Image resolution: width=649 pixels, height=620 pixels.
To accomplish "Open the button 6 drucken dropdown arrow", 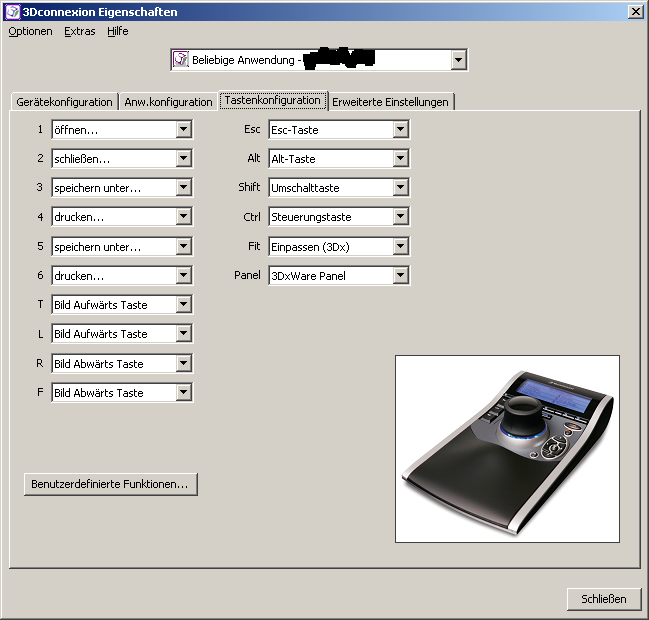I will tap(183, 276).
